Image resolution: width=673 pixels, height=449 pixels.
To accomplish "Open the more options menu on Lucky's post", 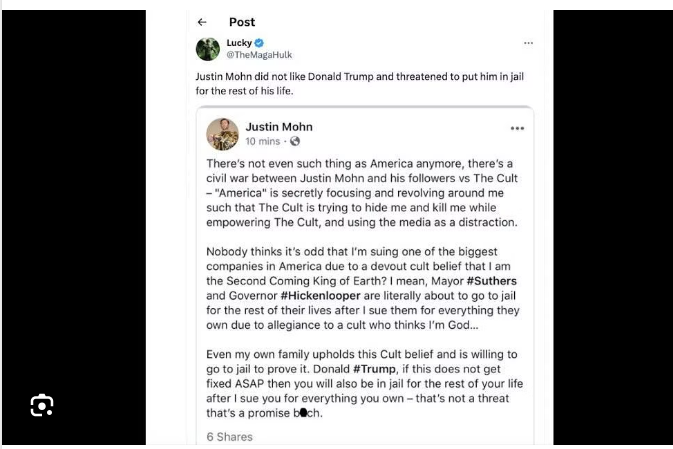I will click(x=528, y=43).
